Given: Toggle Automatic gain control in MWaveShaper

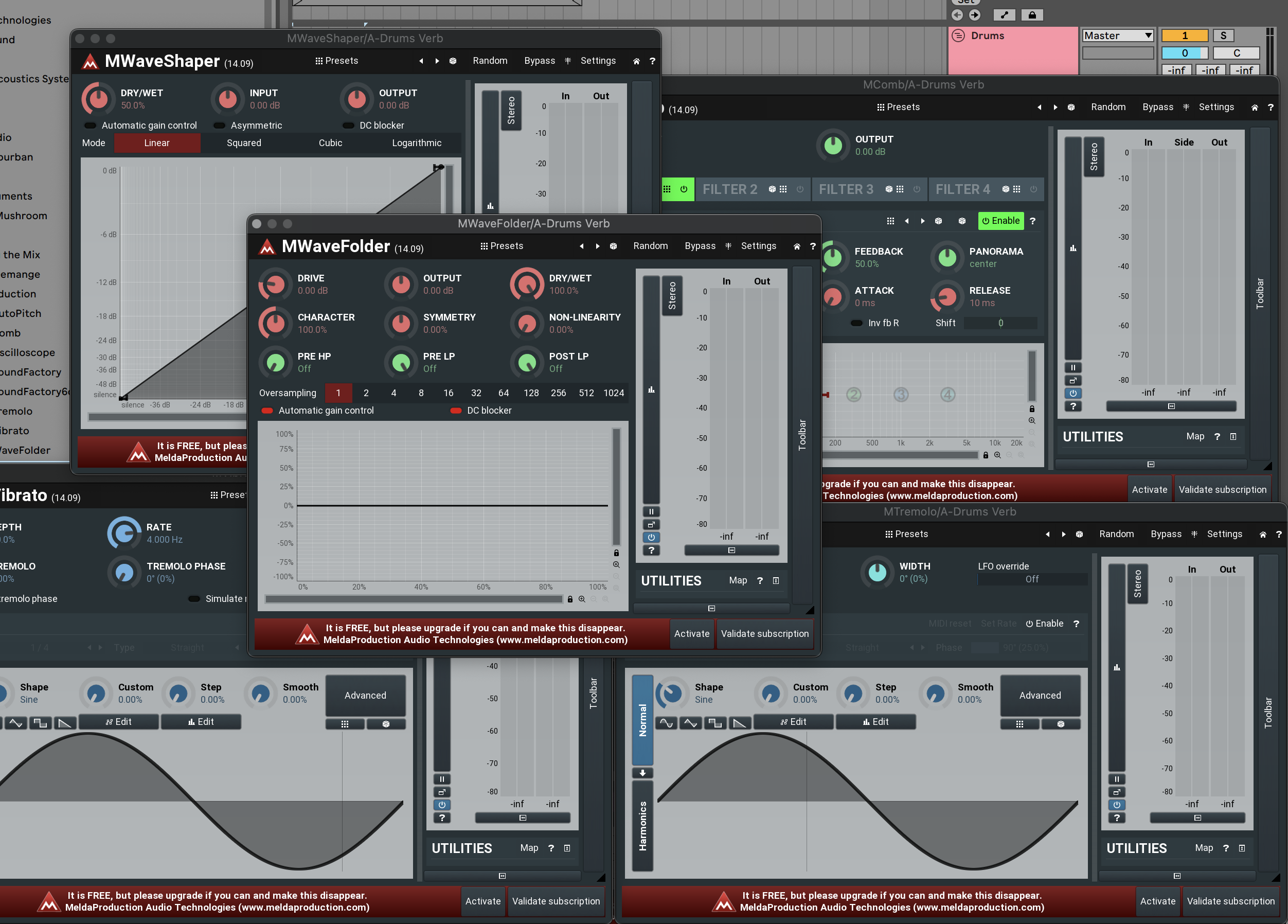Looking at the screenshot, I should click(x=140, y=126).
